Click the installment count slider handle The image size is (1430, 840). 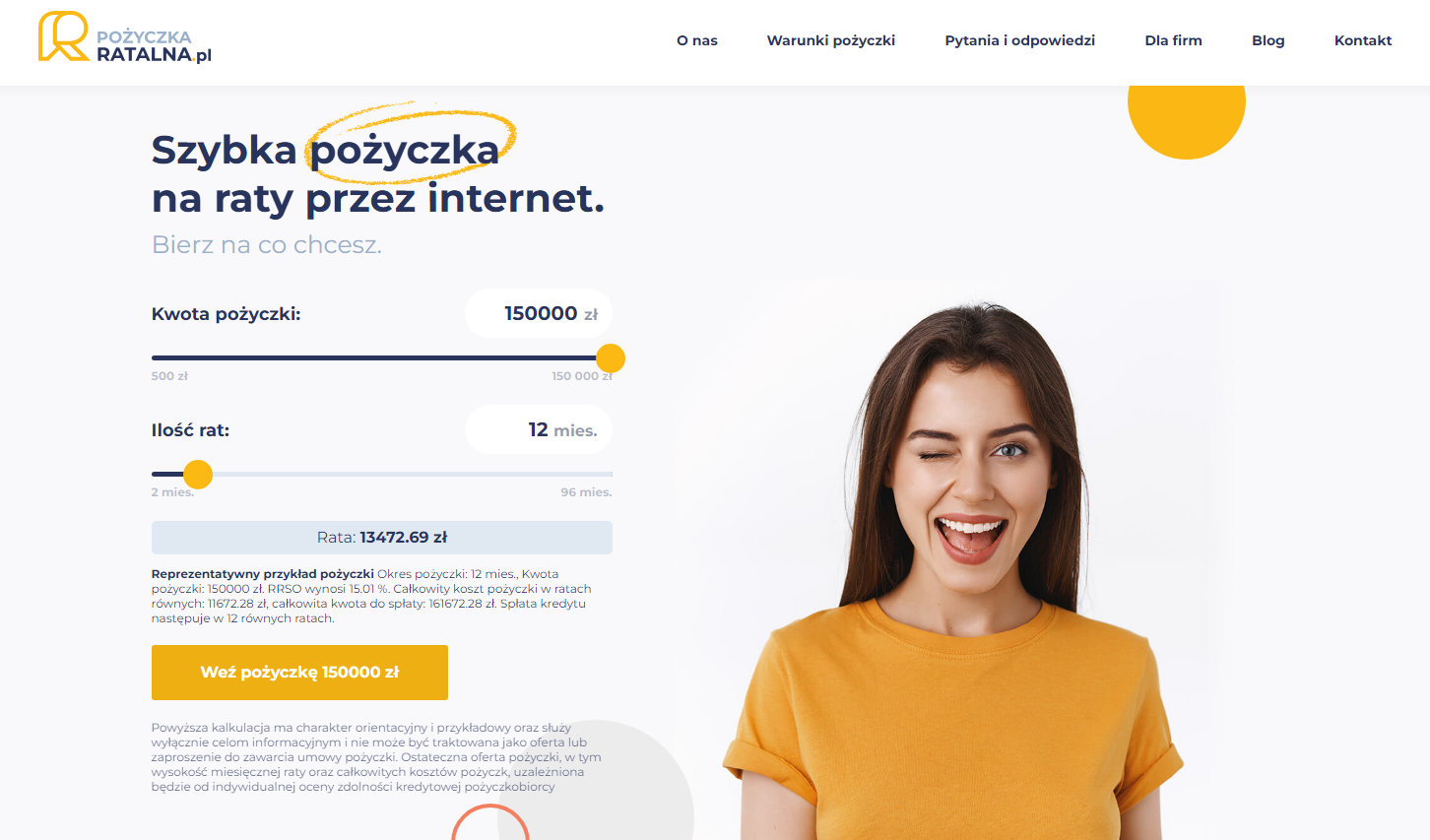point(198,475)
